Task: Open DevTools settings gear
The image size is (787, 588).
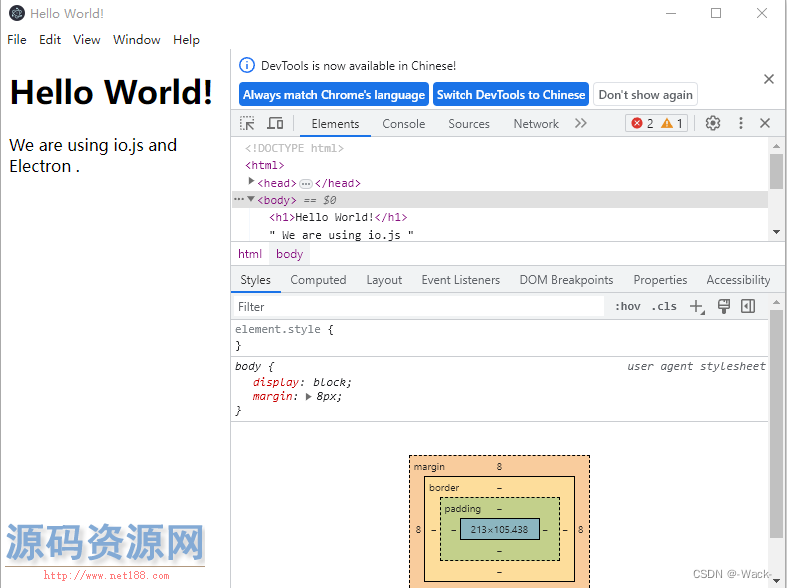Action: pos(713,123)
